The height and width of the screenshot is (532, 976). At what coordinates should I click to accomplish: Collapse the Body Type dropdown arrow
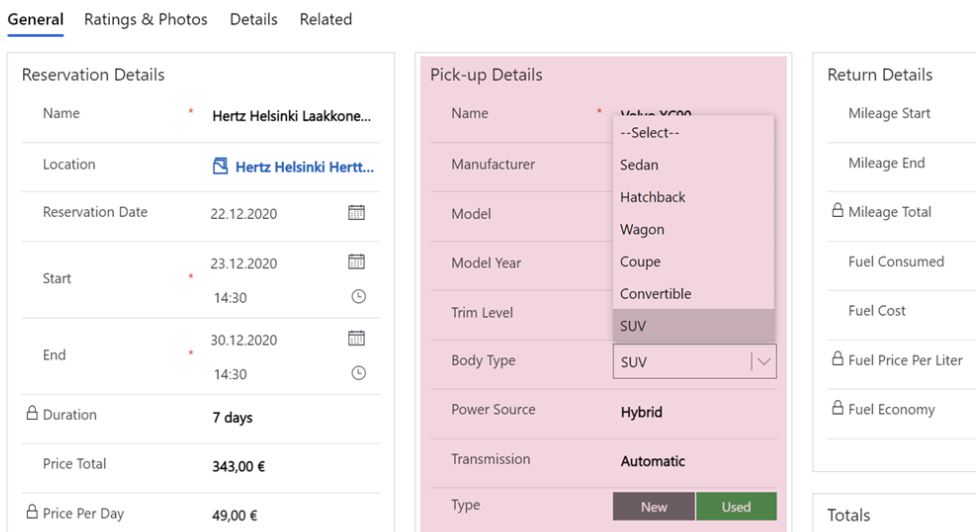point(764,362)
